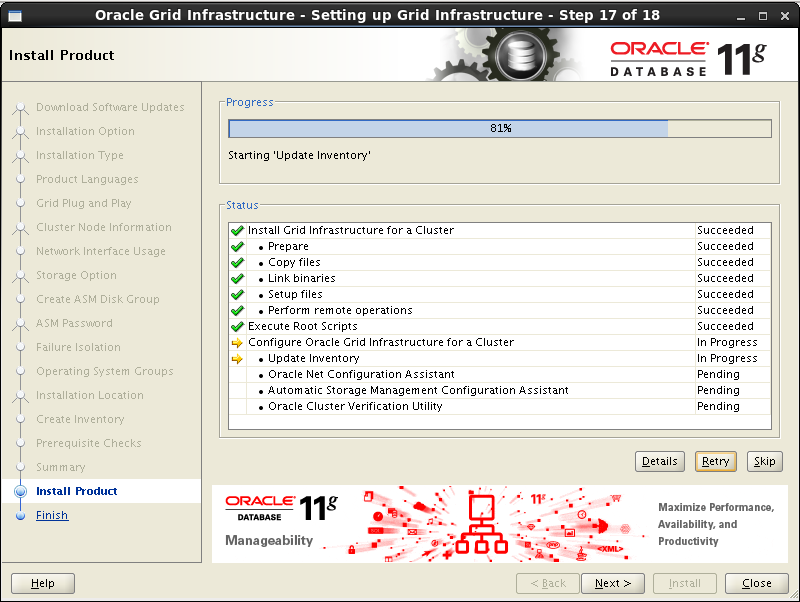This screenshot has width=800, height=602.
Task: Select Install Product step in sidebar
Action: [x=76, y=491]
